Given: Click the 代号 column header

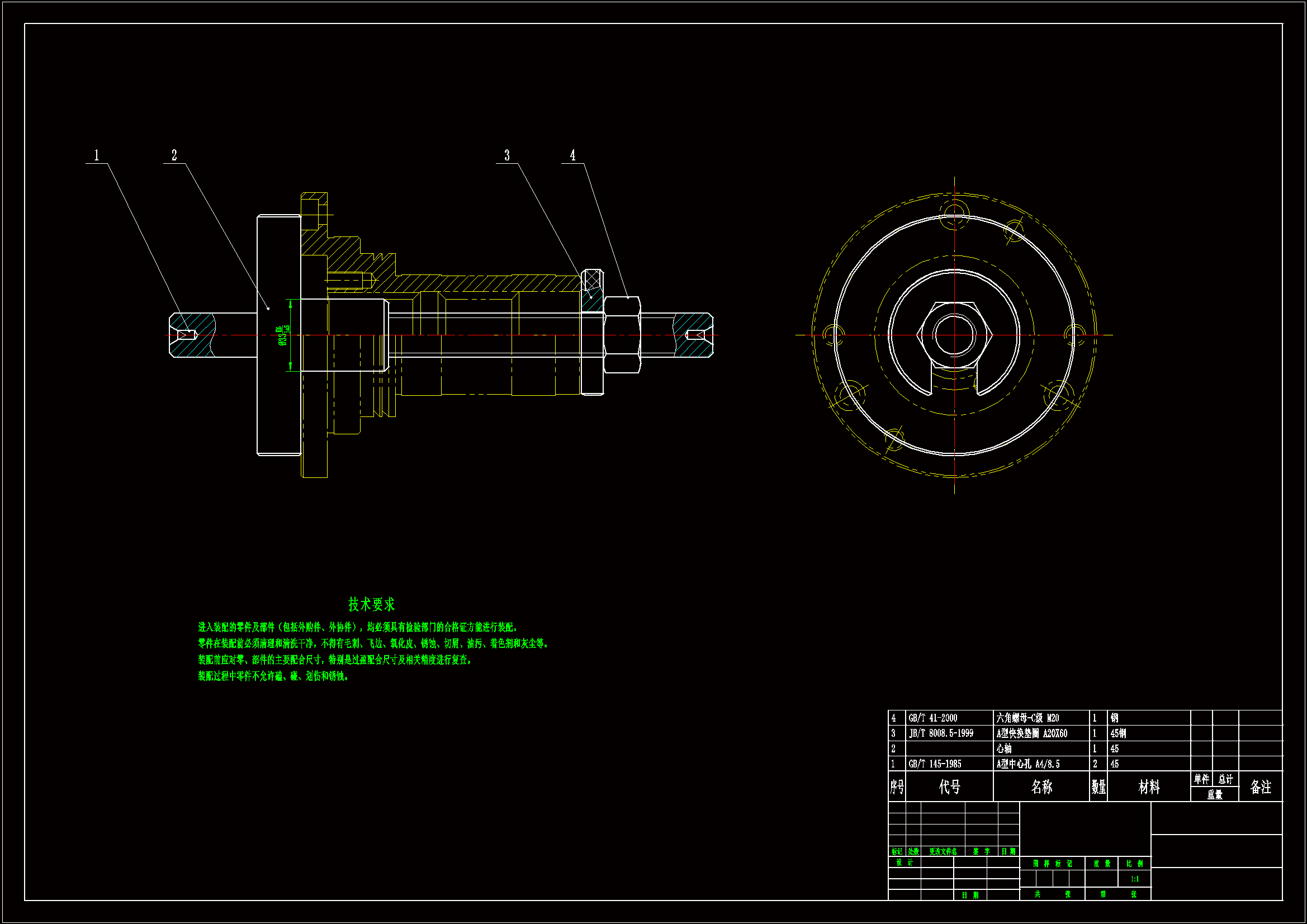Looking at the screenshot, I should coord(950,787).
